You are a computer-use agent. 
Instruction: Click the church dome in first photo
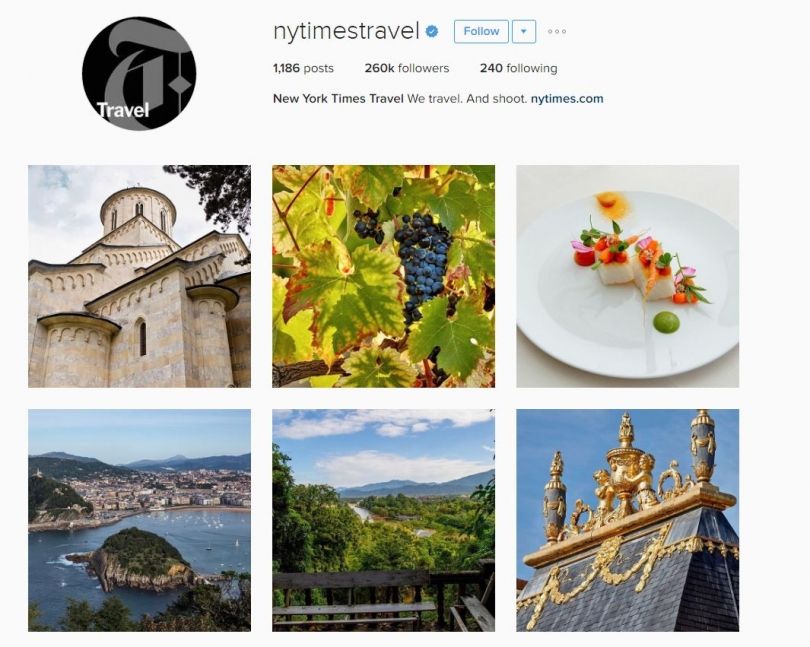click(x=138, y=209)
